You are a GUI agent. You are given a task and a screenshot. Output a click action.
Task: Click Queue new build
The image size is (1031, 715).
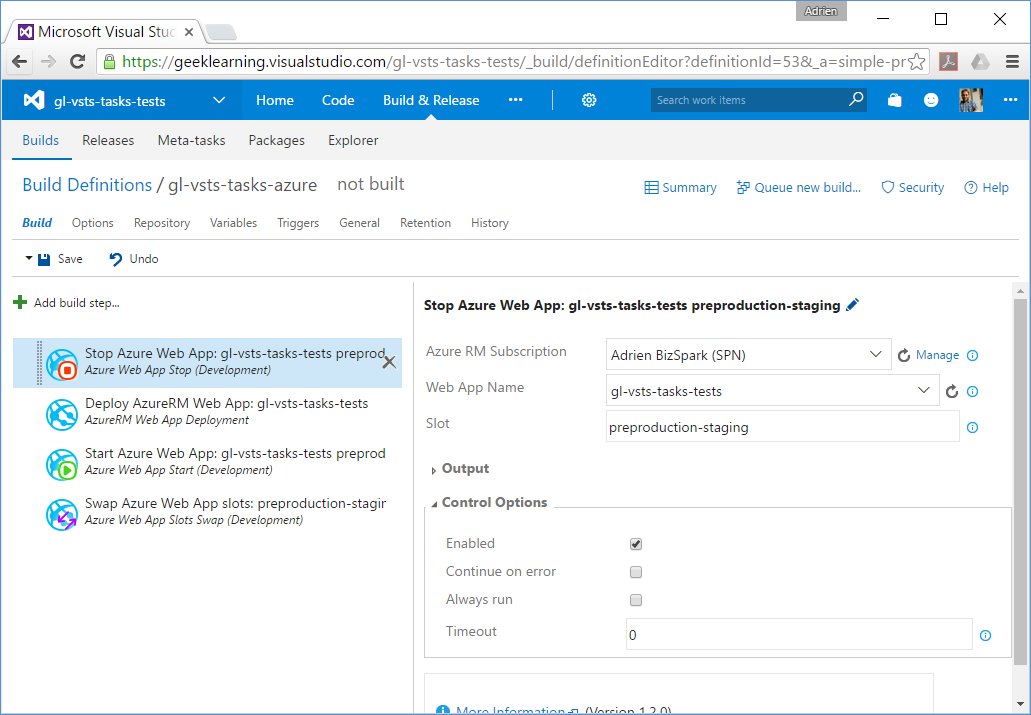point(798,187)
